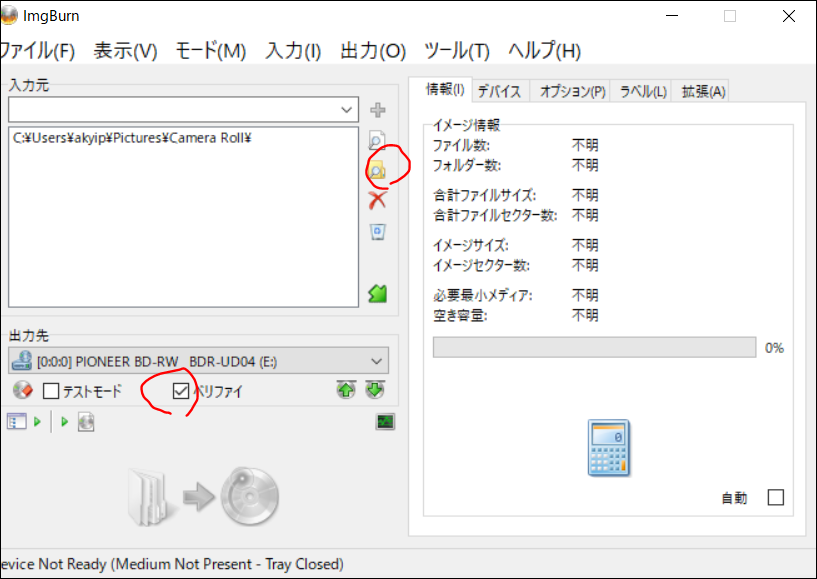Switch to the オプション tab
This screenshot has width=817, height=579.
click(570, 90)
